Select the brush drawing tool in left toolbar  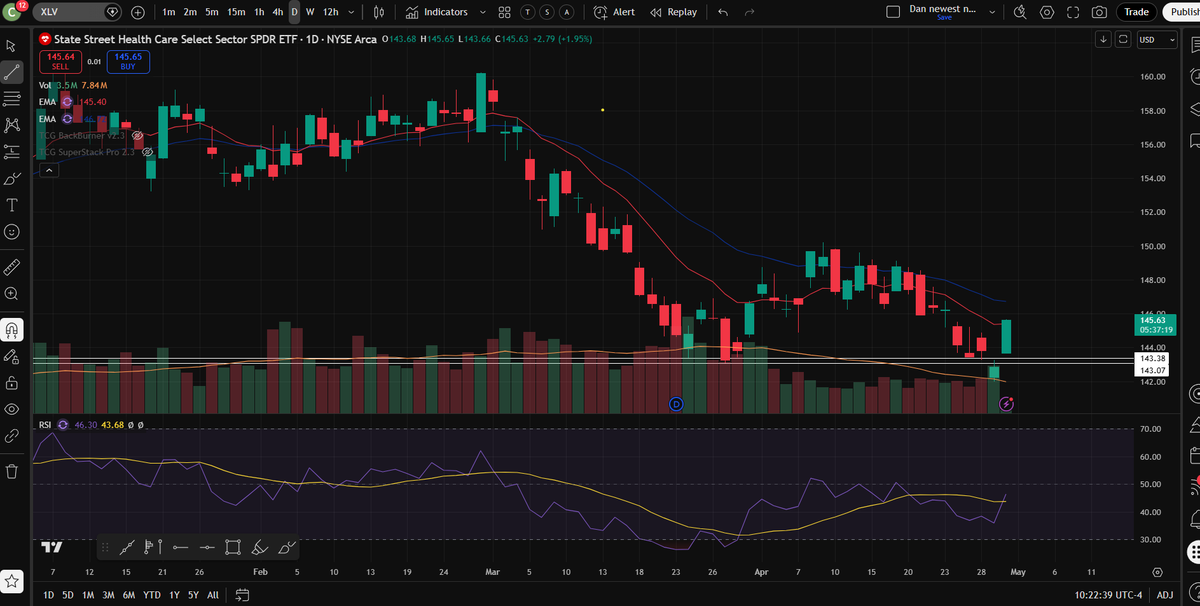tap(12, 179)
